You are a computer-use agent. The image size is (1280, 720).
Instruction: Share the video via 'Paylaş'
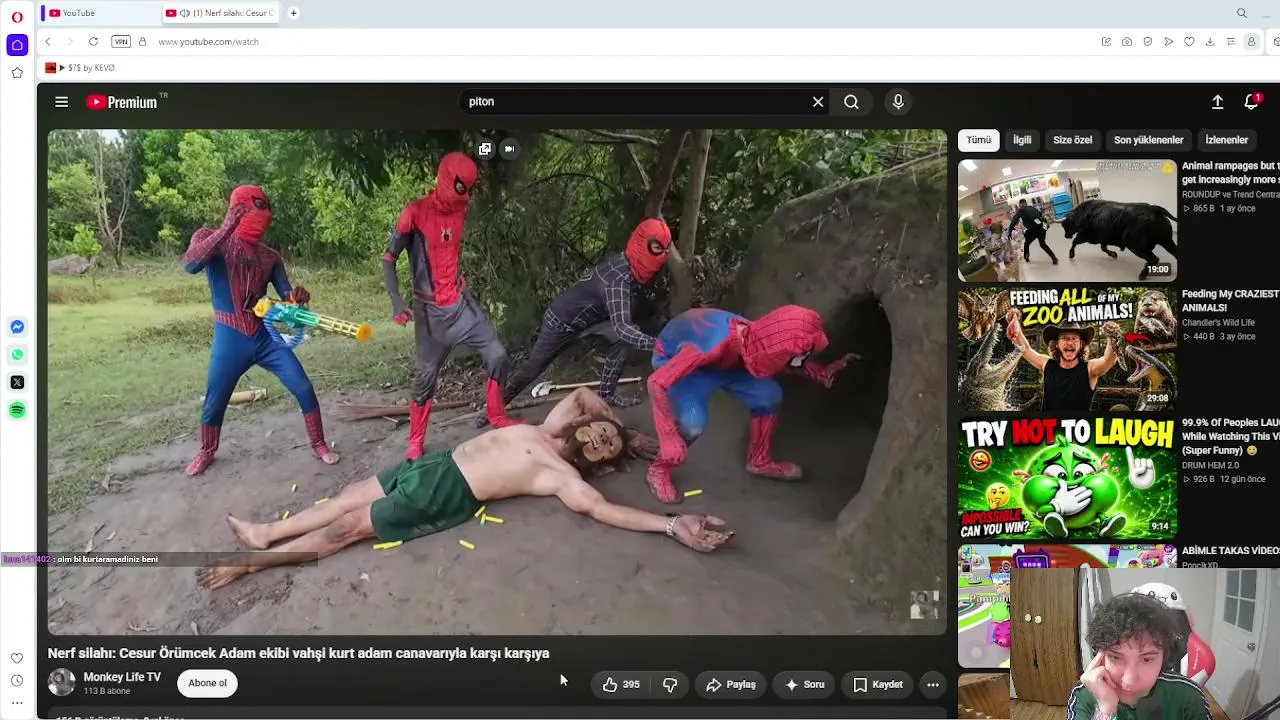pyautogui.click(x=730, y=685)
